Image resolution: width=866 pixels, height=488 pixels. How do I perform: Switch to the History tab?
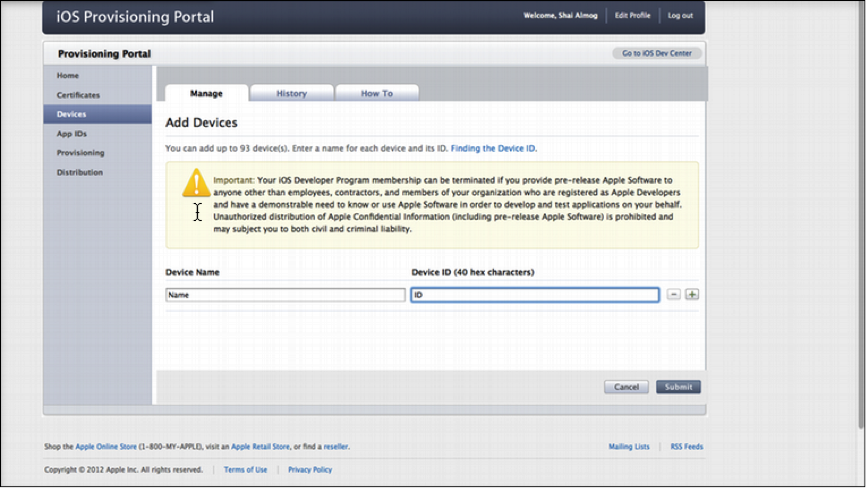click(292, 93)
